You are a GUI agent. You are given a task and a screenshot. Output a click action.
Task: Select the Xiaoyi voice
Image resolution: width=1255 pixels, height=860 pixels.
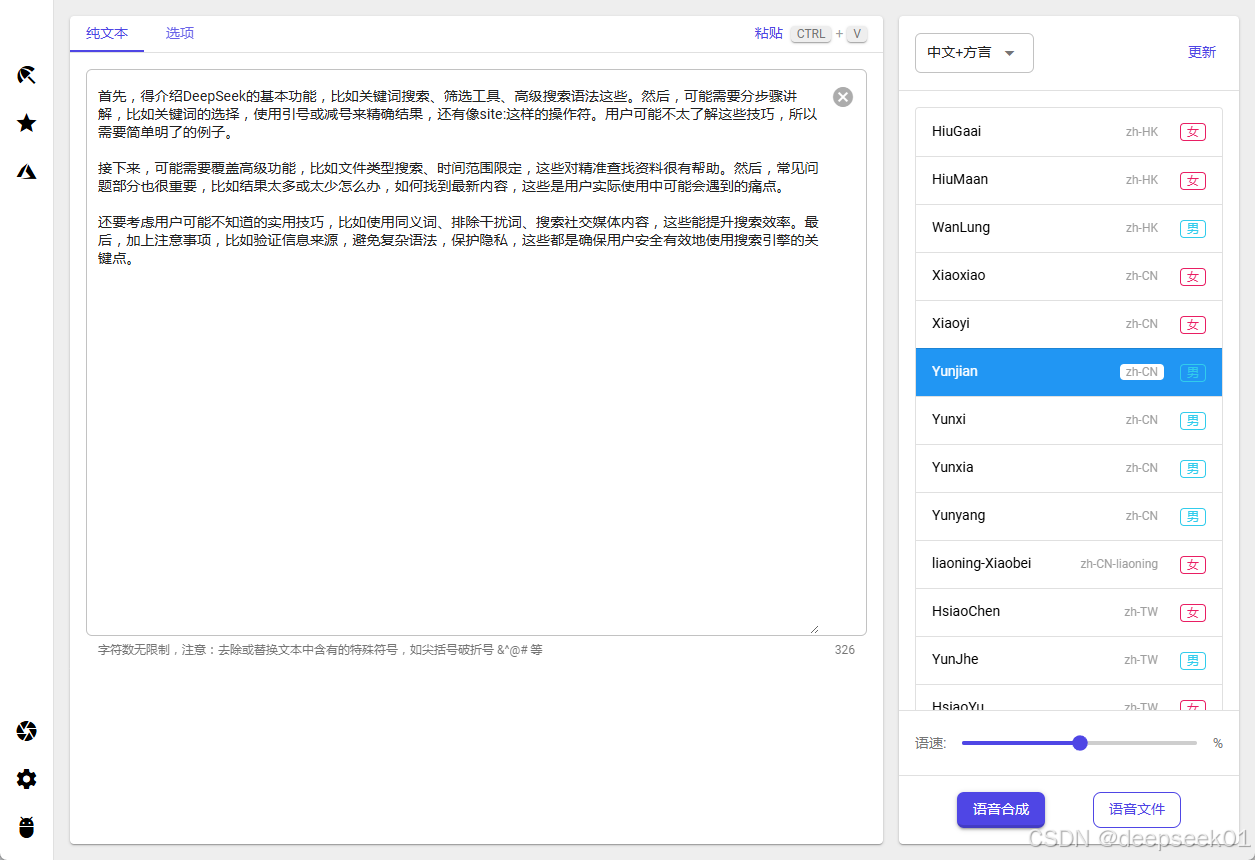coord(1069,324)
